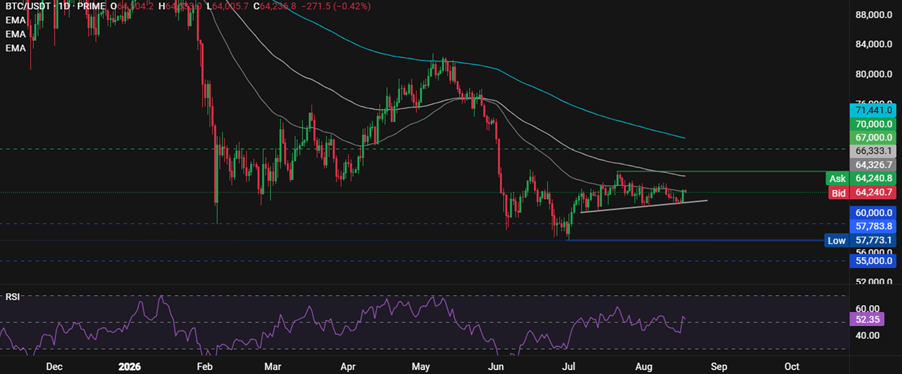
Task: Click the red Bid tag
Action: point(838,193)
